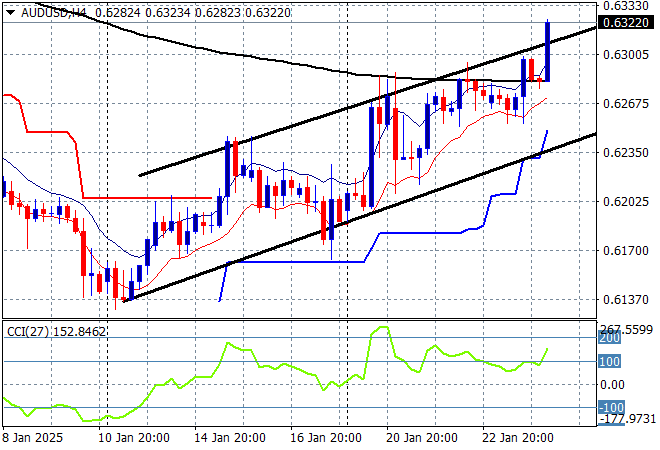The height and width of the screenshot is (450, 660).
Task: Select the red horizontal stepped resistance line
Action: (x=147, y=197)
